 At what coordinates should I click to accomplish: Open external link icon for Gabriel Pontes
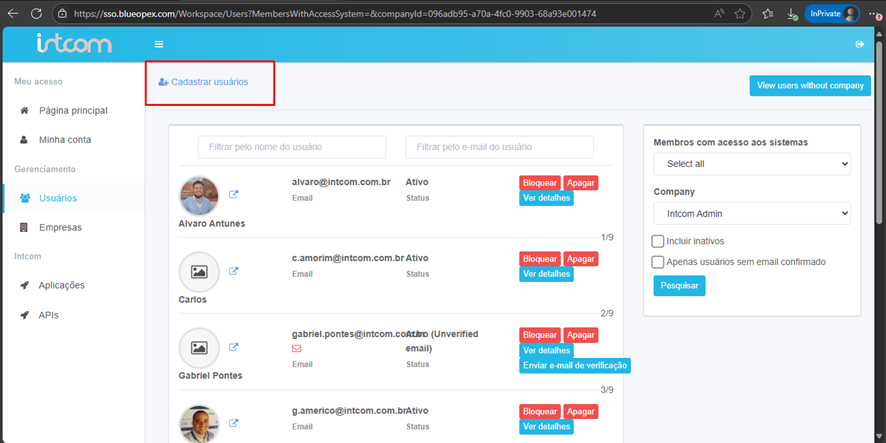pos(233,347)
